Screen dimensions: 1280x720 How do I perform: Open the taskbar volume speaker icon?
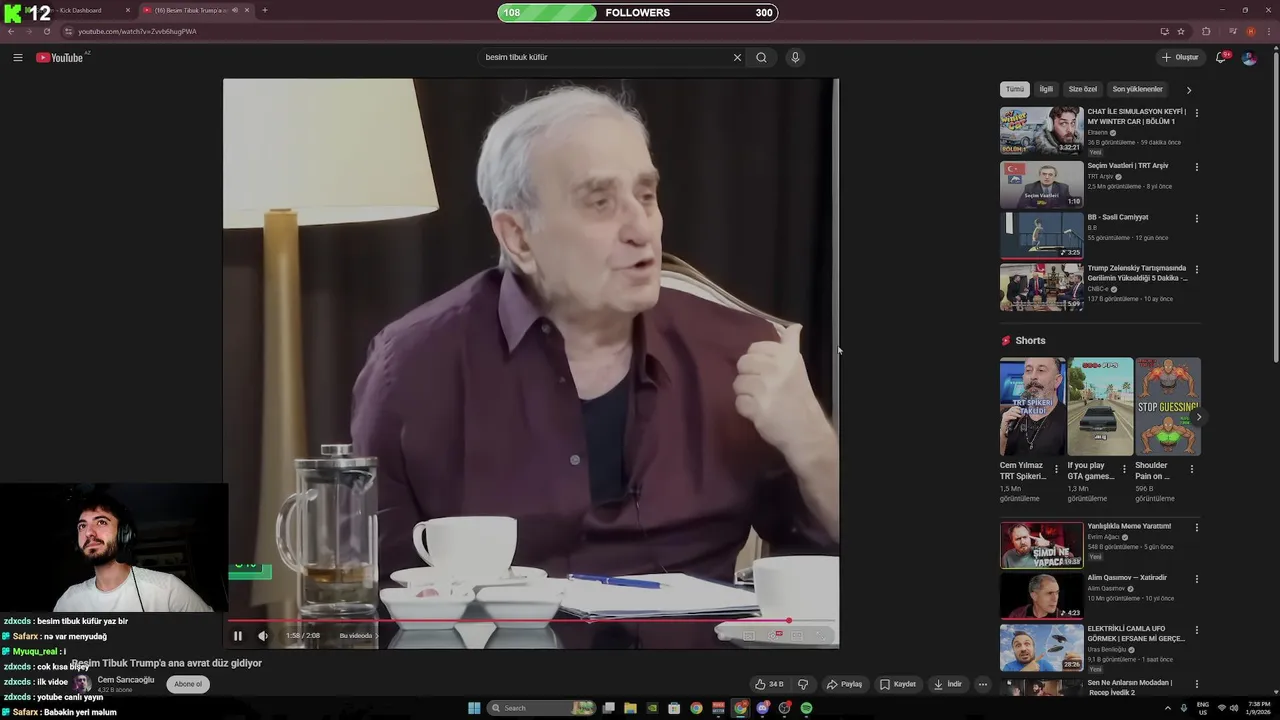coord(1234,708)
